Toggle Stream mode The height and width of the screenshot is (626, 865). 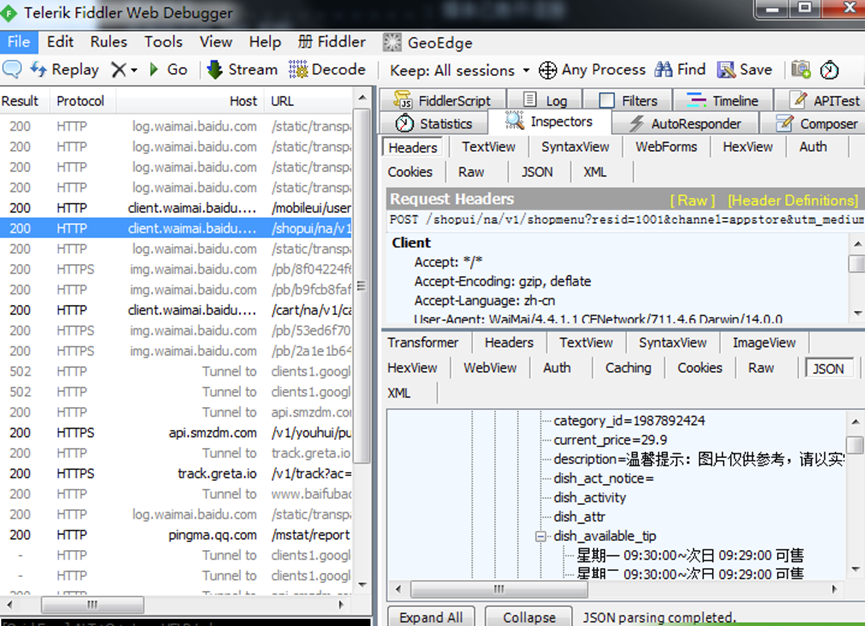coord(242,69)
